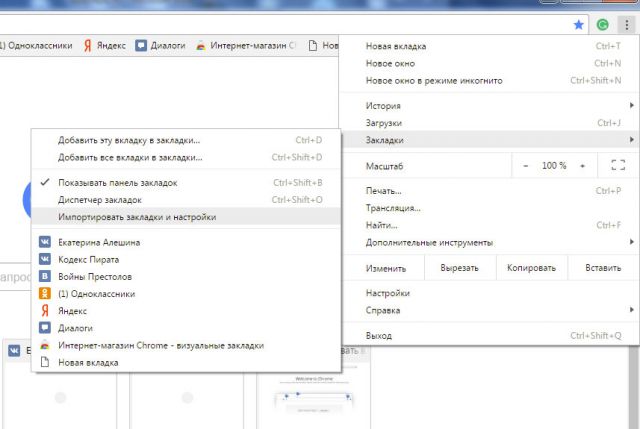Click the 100 % zoom value
This screenshot has height=429, width=640.
coord(554,165)
